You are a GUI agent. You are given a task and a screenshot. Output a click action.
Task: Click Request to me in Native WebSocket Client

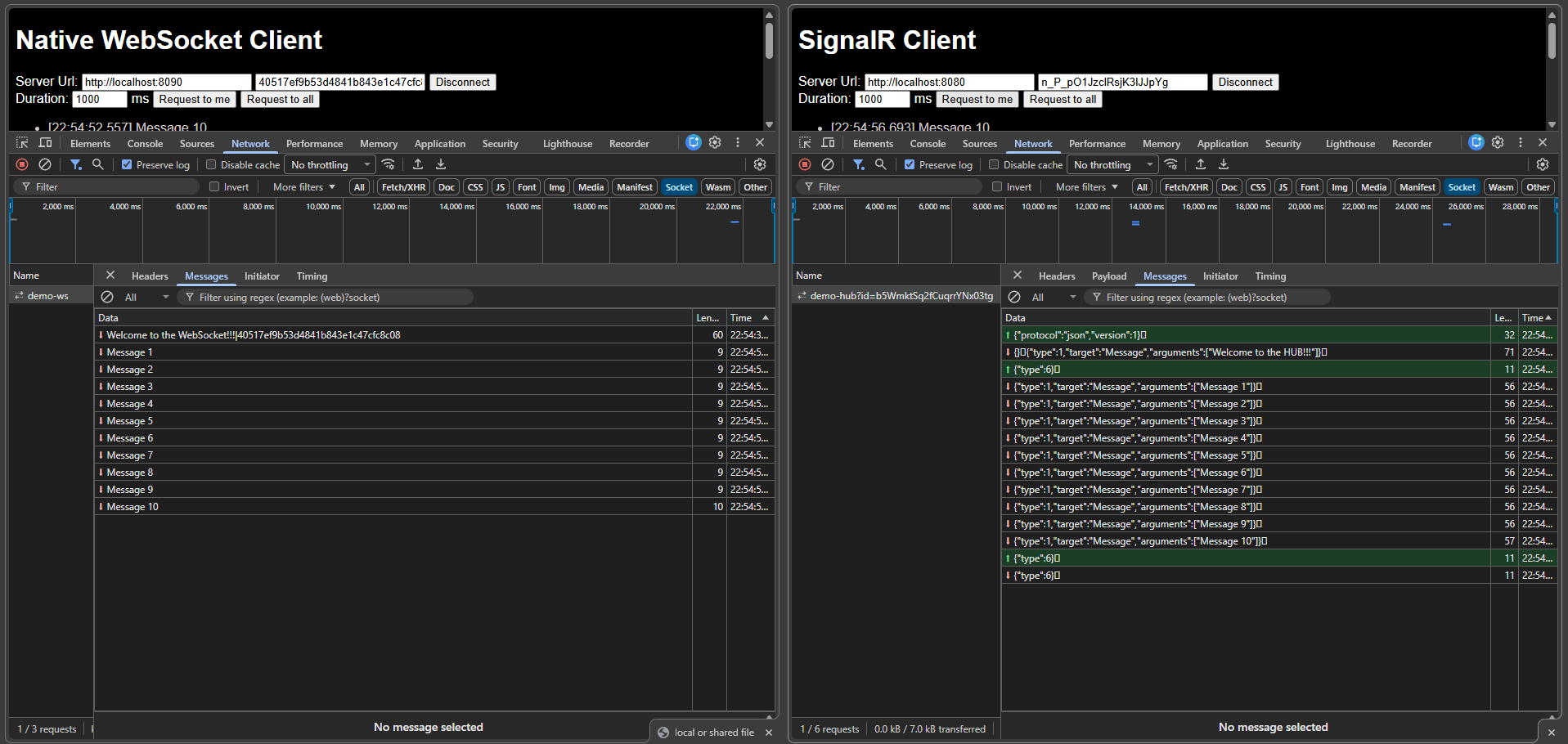click(x=195, y=99)
